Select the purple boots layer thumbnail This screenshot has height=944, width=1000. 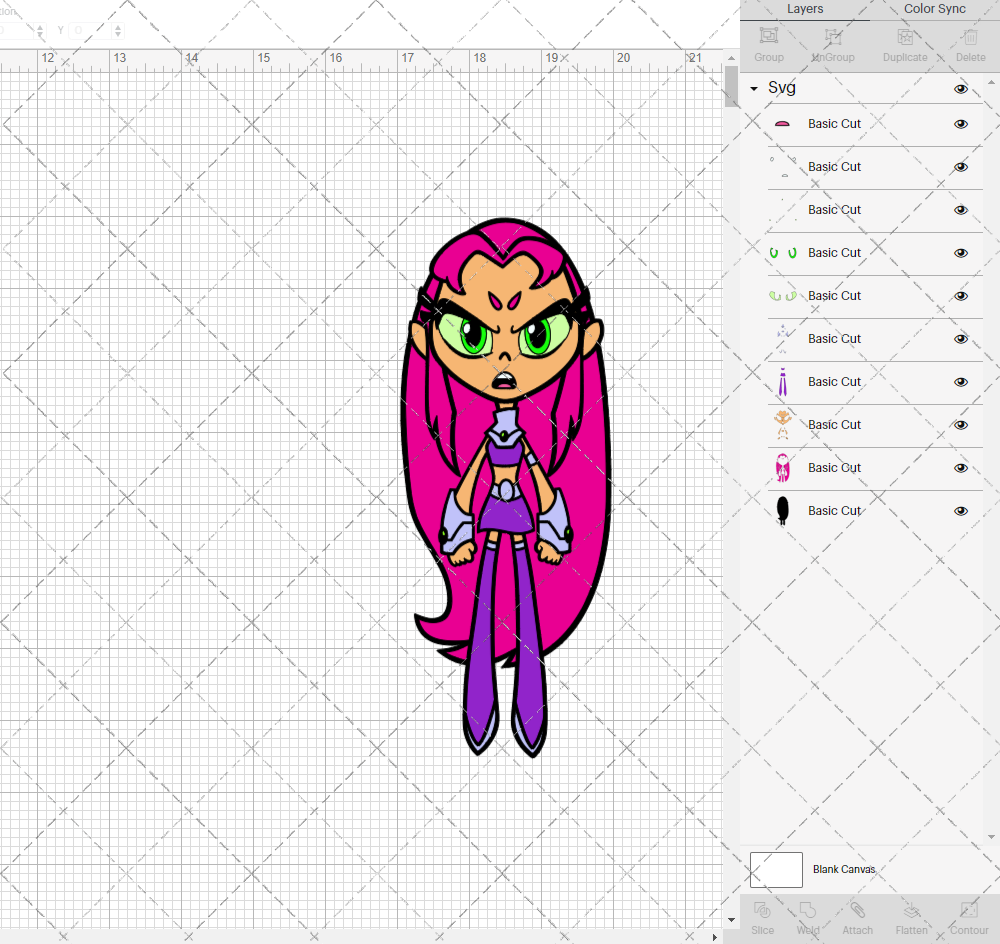pyautogui.click(x=783, y=381)
